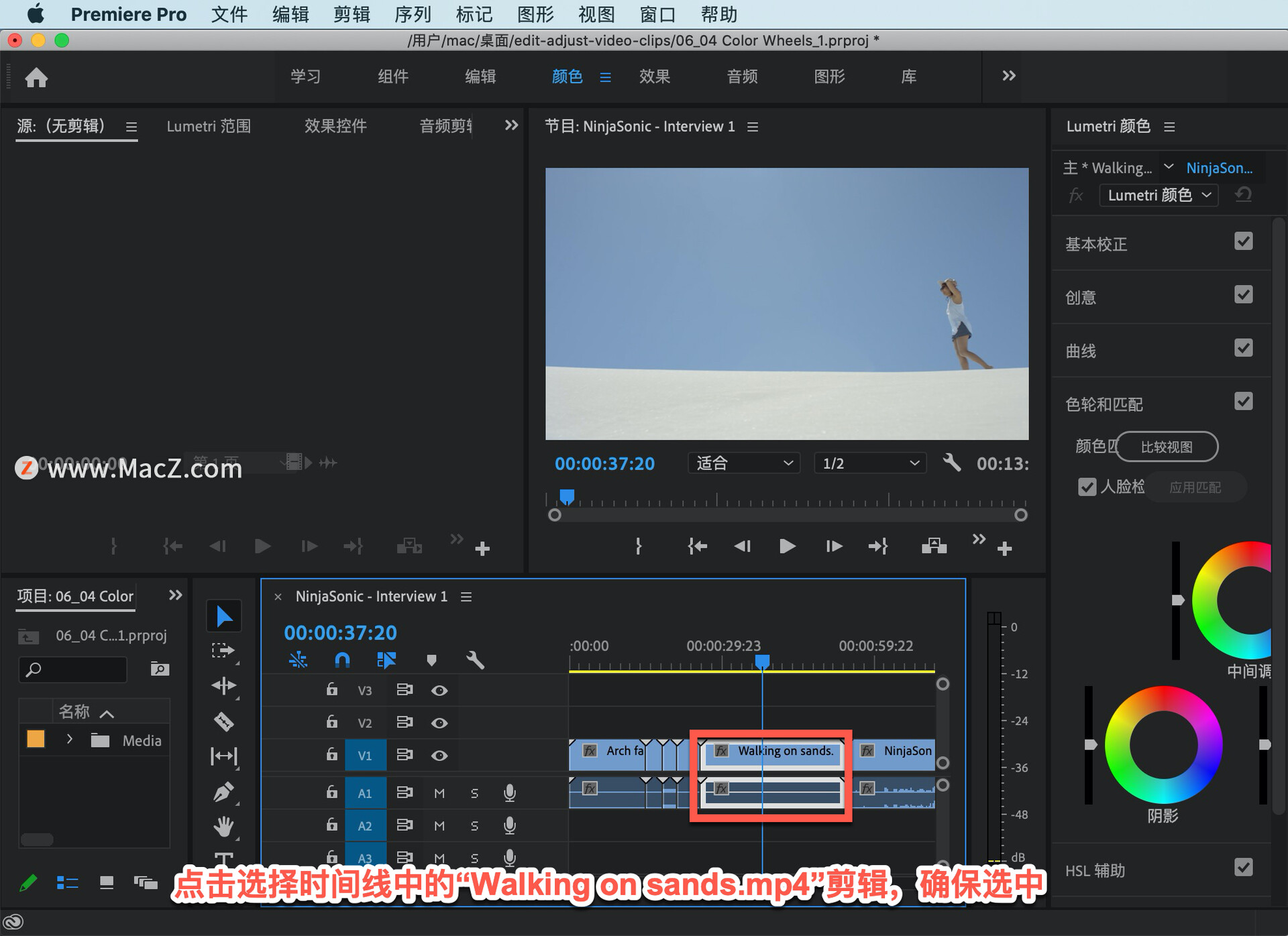Open find-in-project folder search icon
This screenshot has width=1288, height=936.
(x=160, y=668)
